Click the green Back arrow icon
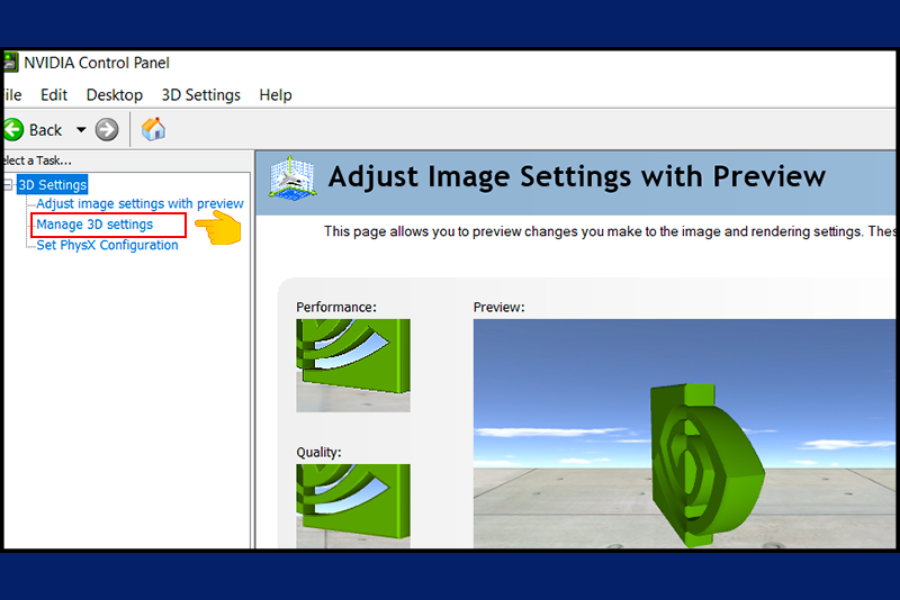This screenshot has height=600, width=900. coord(13,129)
